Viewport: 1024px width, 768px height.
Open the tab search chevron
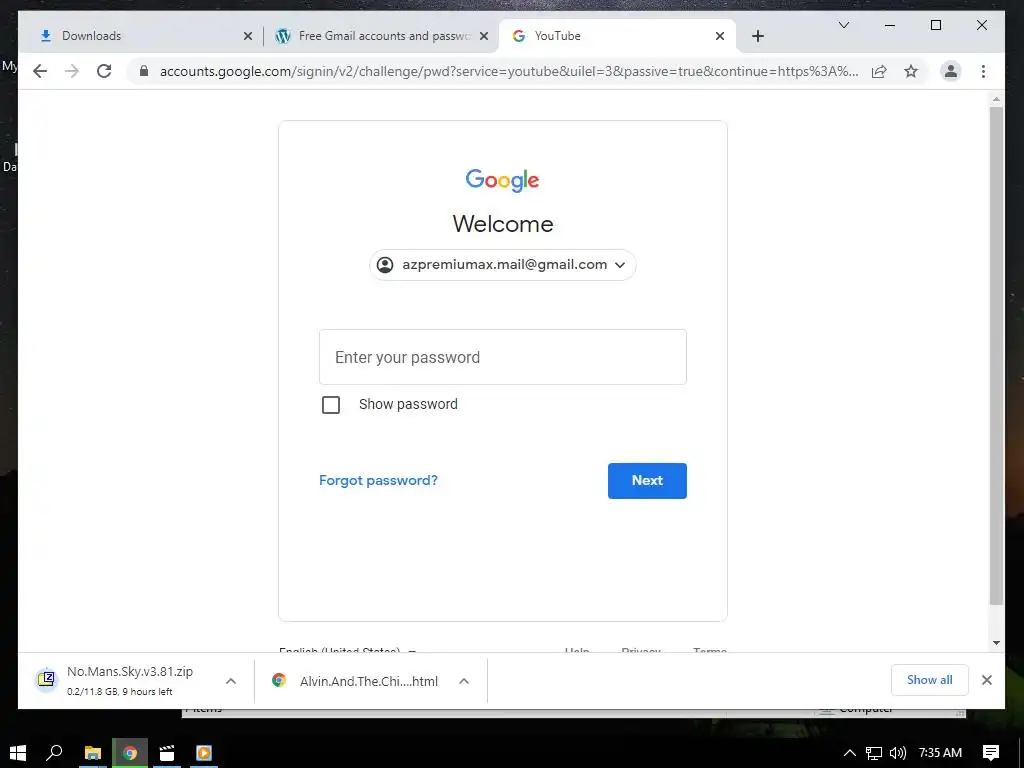point(844,25)
